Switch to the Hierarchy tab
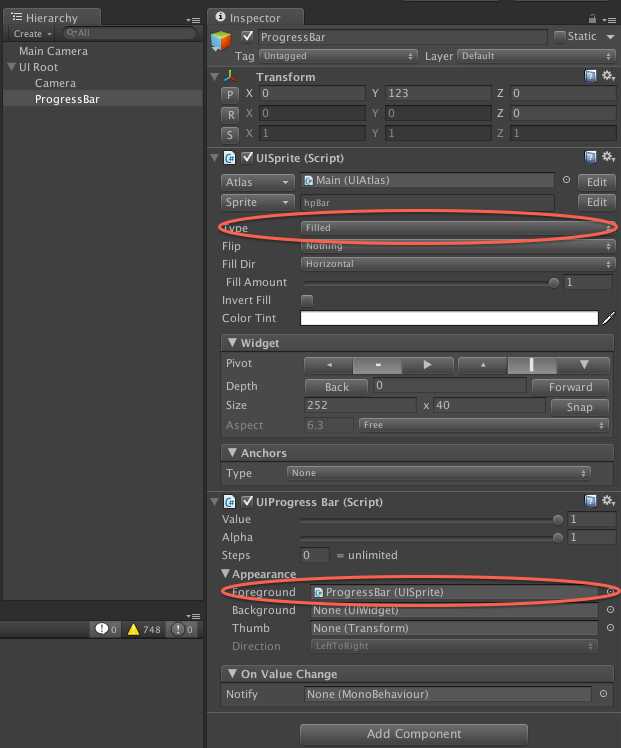 52,18
